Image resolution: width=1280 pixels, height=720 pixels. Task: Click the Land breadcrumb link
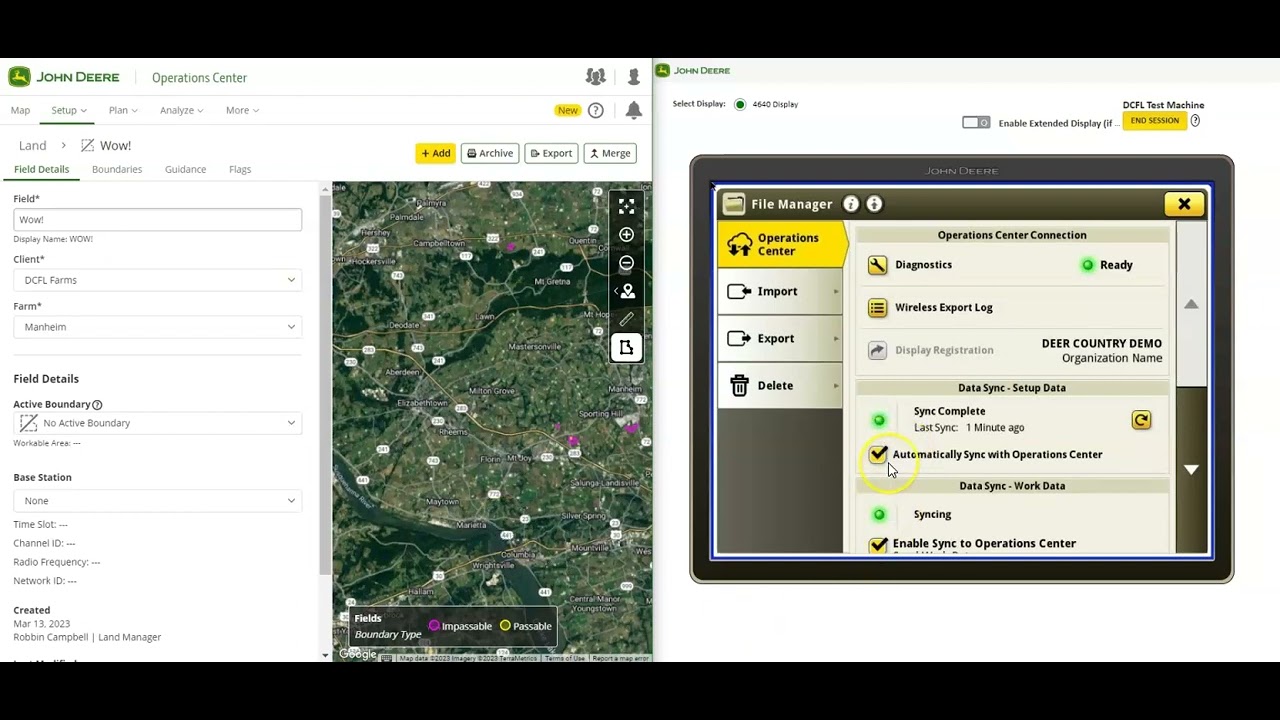(33, 146)
